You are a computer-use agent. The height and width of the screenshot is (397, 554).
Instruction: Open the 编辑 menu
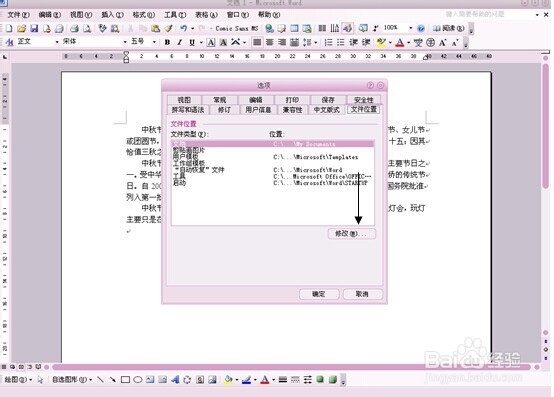(49, 15)
